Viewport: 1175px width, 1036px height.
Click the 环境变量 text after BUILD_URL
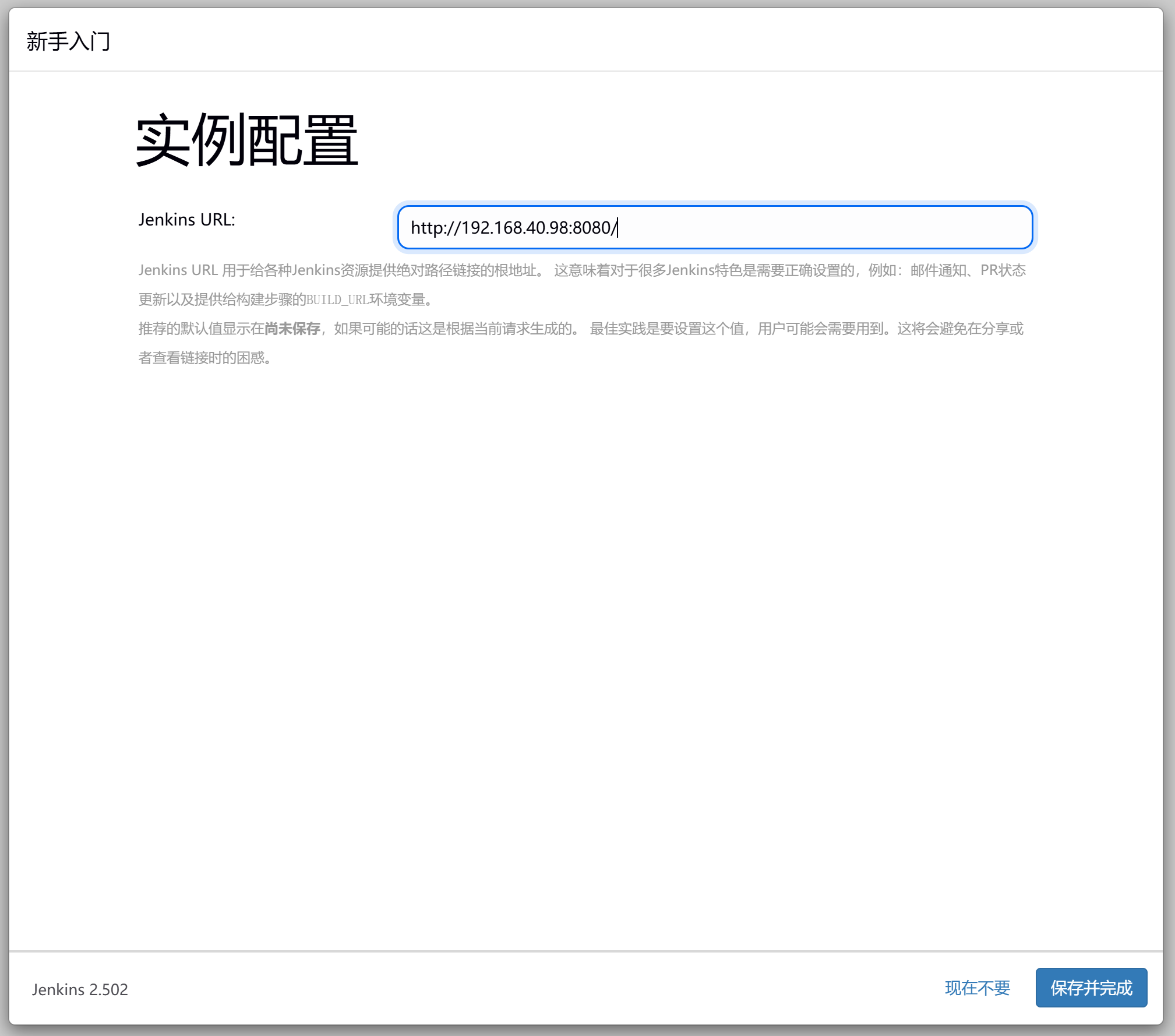(397, 299)
